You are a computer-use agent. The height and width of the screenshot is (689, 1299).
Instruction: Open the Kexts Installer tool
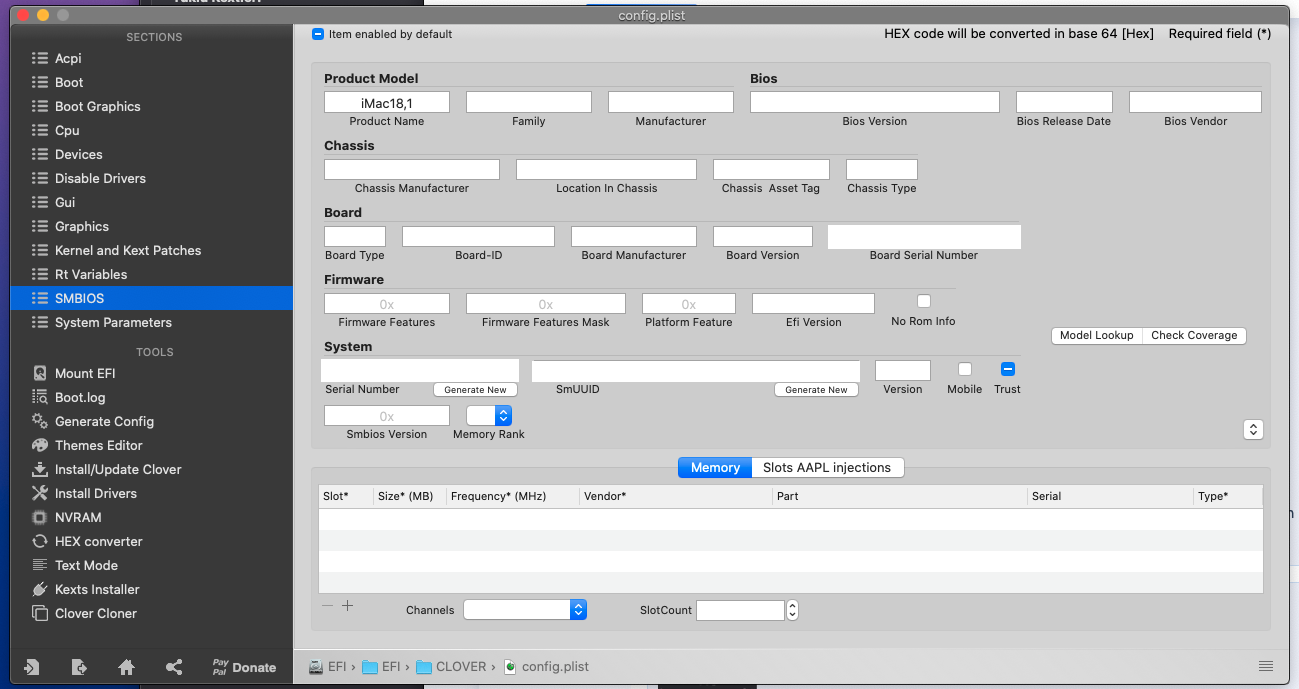(x=96, y=589)
